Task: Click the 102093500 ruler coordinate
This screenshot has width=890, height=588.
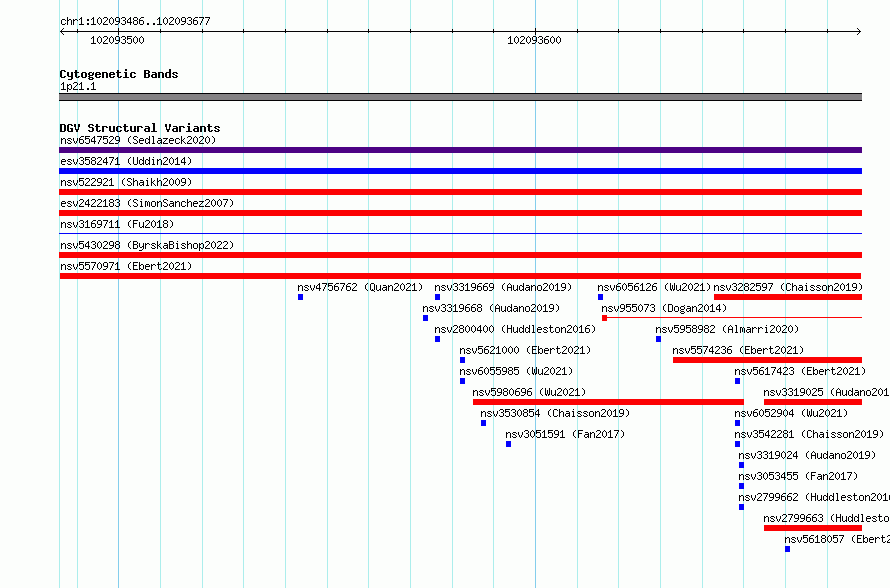Action: point(117,40)
